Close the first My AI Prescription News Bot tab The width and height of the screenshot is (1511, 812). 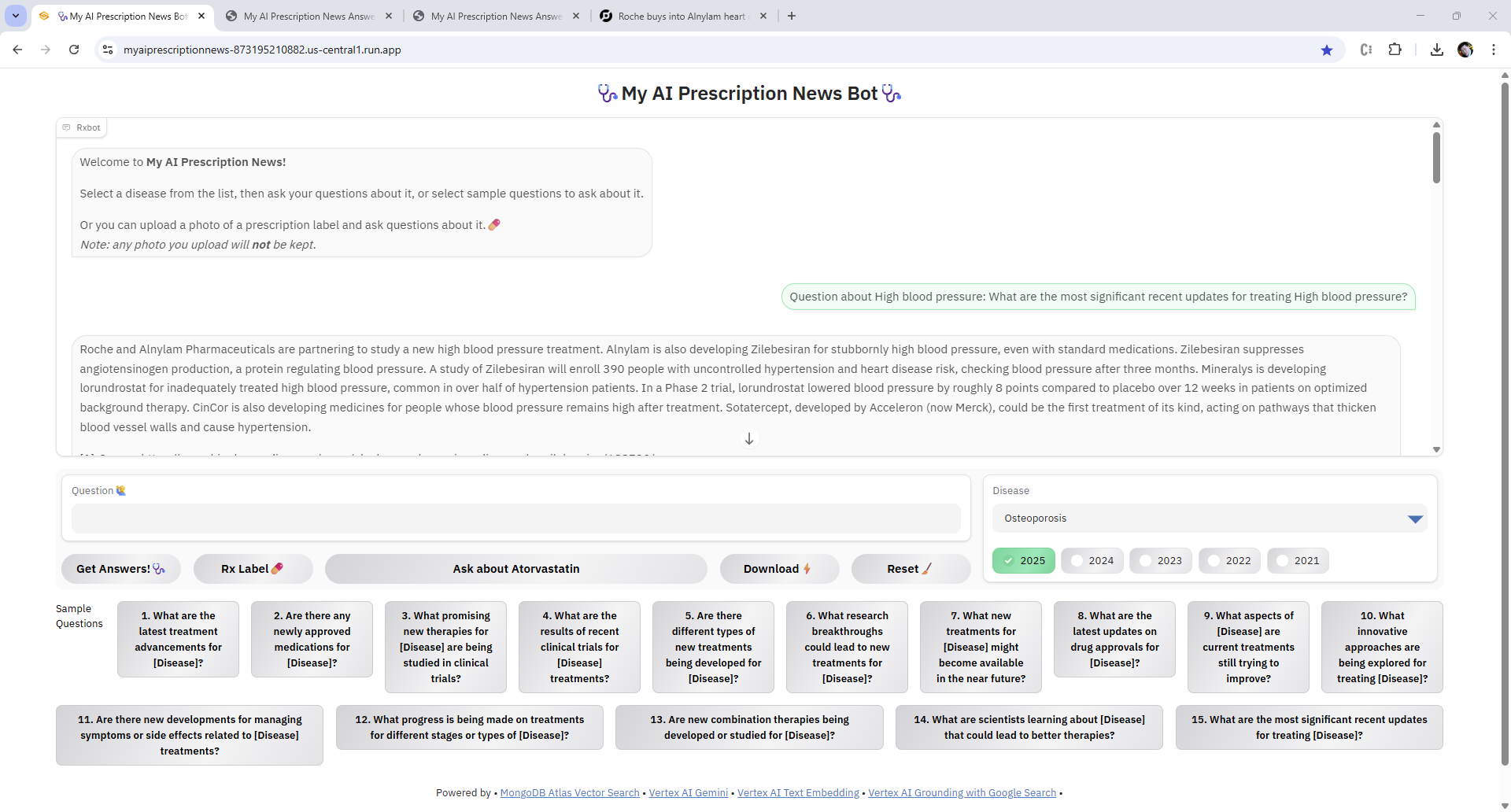coord(201,16)
